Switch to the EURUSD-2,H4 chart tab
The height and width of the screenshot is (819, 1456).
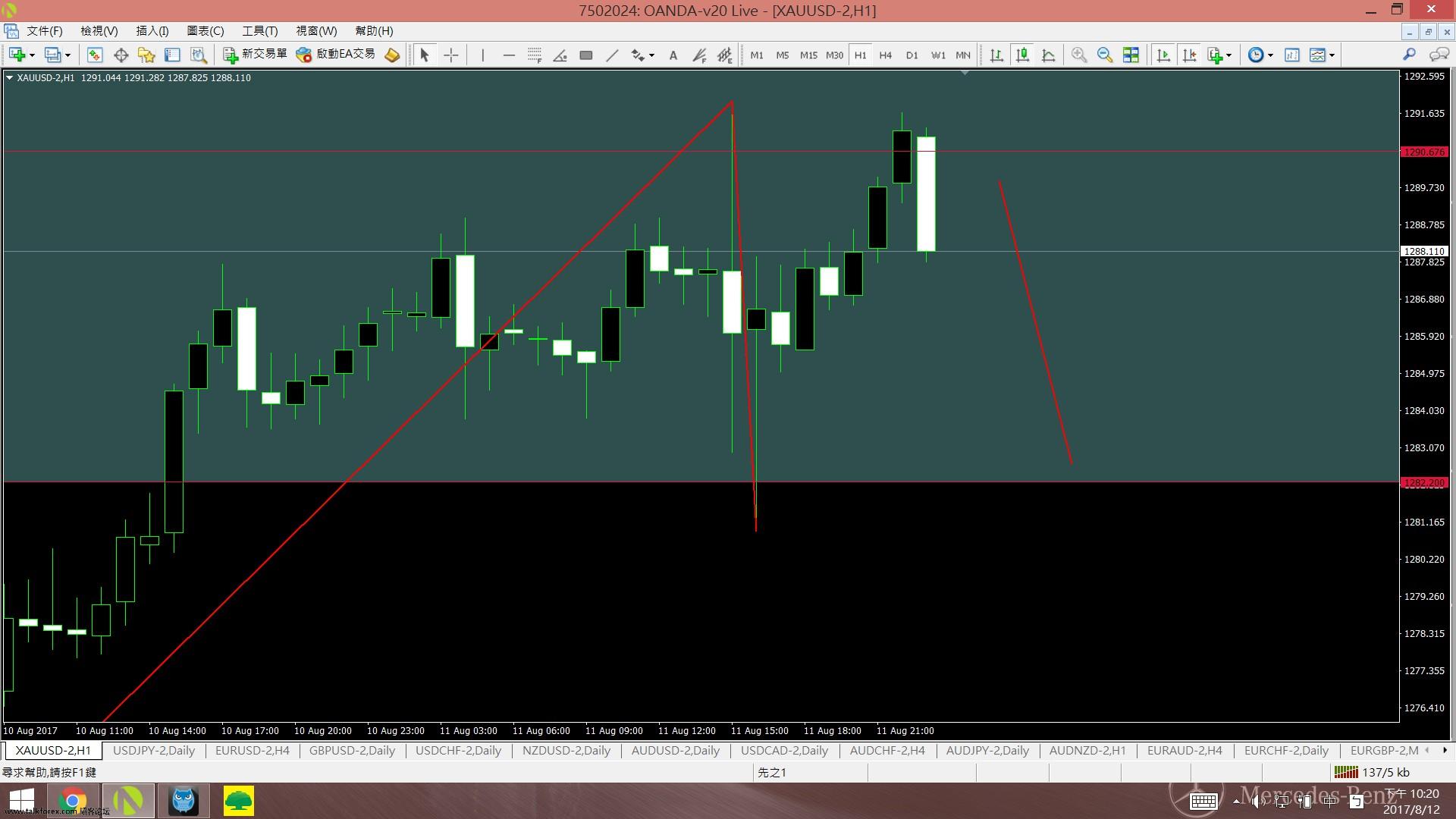point(253,751)
